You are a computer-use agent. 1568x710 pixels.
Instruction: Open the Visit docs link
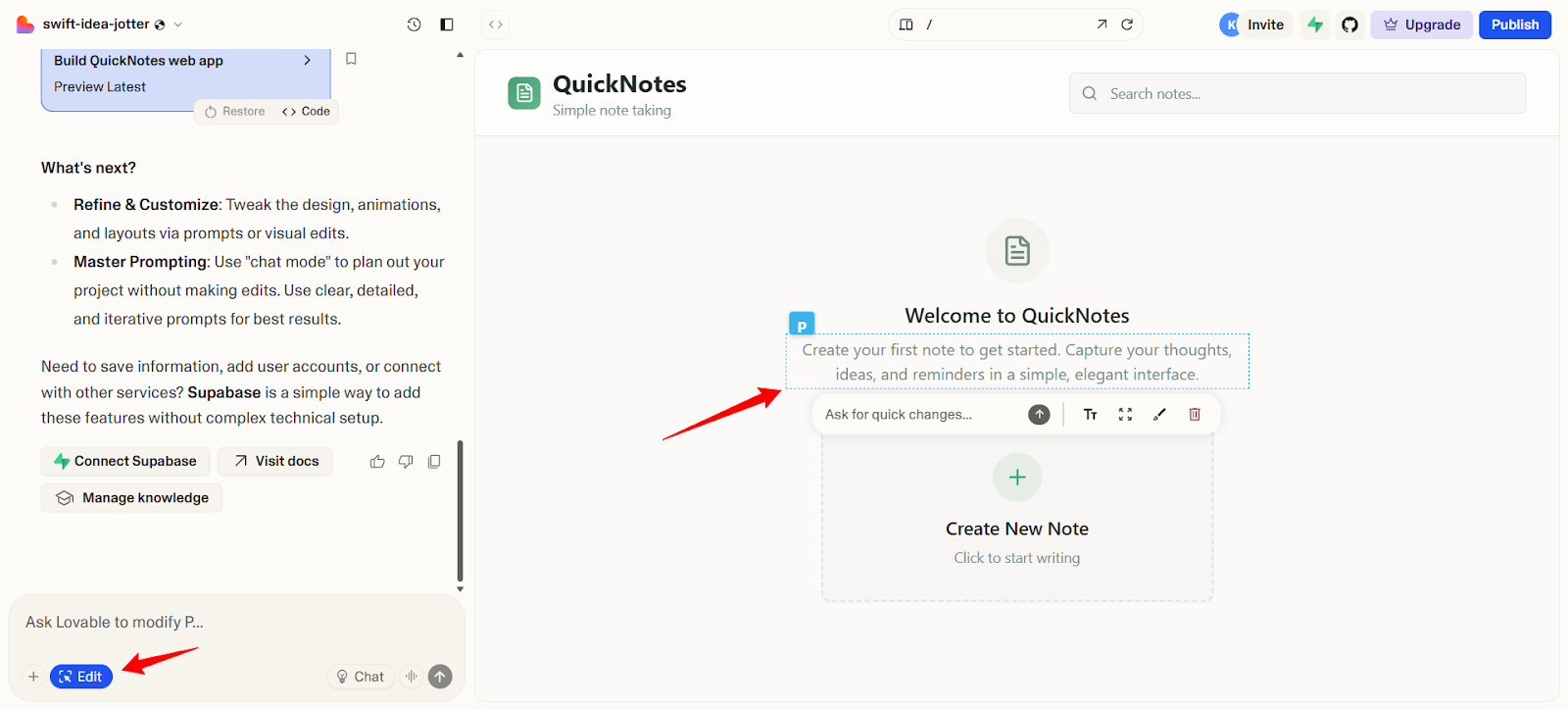point(275,461)
